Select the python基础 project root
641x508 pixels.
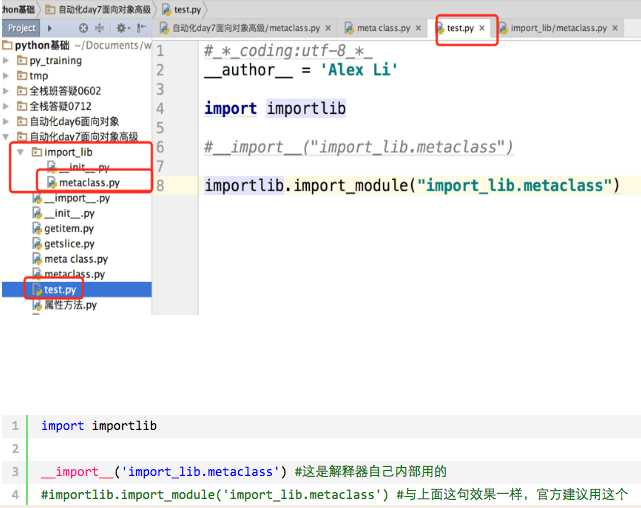pyautogui.click(x=36, y=45)
